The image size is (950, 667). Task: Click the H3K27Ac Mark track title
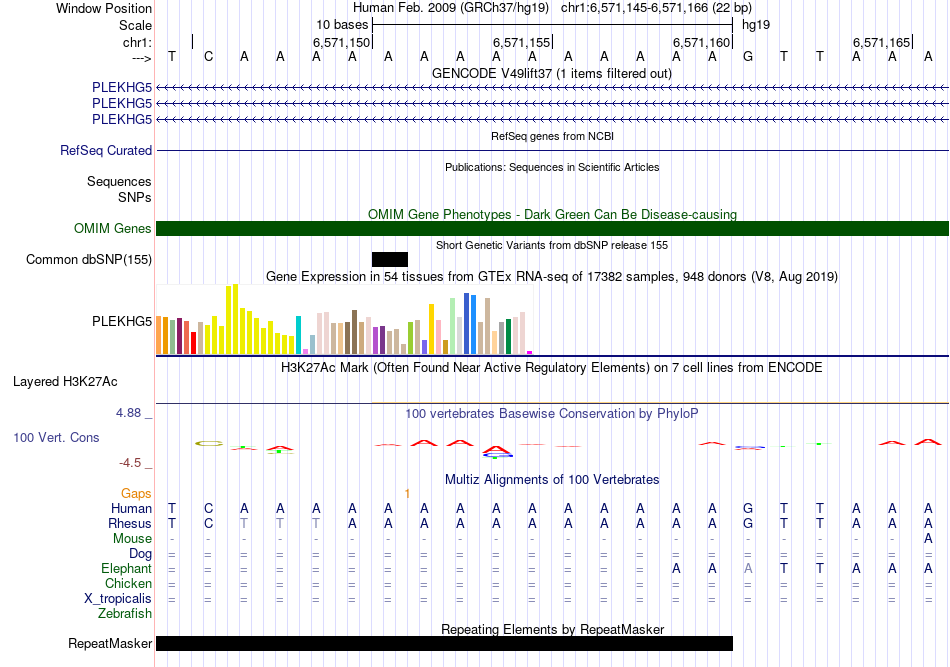(x=552, y=368)
